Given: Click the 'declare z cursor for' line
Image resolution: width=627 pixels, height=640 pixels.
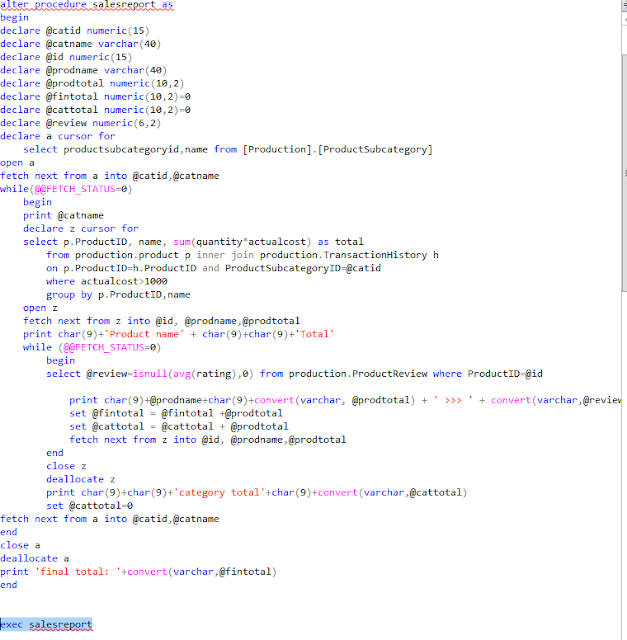Looking at the screenshot, I should coord(80,229).
